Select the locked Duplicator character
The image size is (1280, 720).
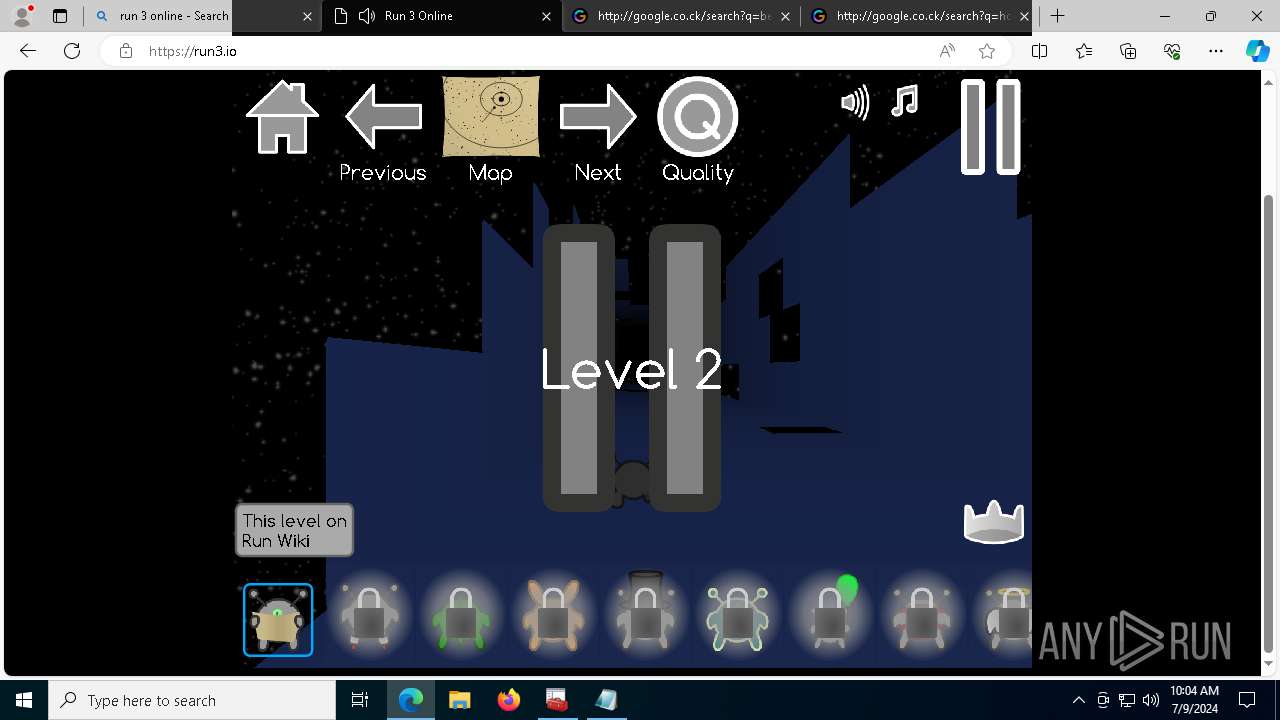coord(738,619)
